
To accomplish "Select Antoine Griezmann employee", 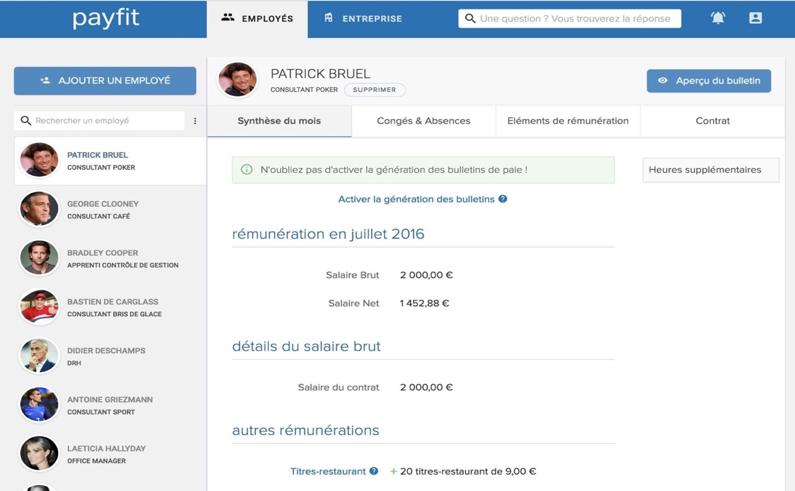I will coord(110,405).
